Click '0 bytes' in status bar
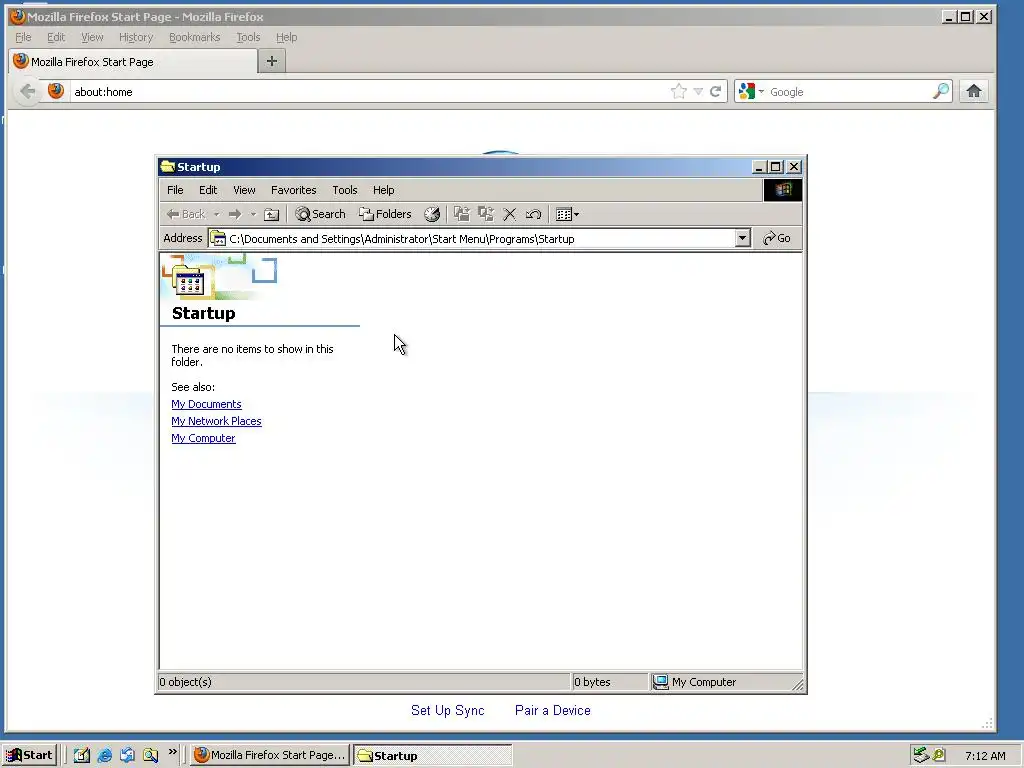 pos(592,682)
